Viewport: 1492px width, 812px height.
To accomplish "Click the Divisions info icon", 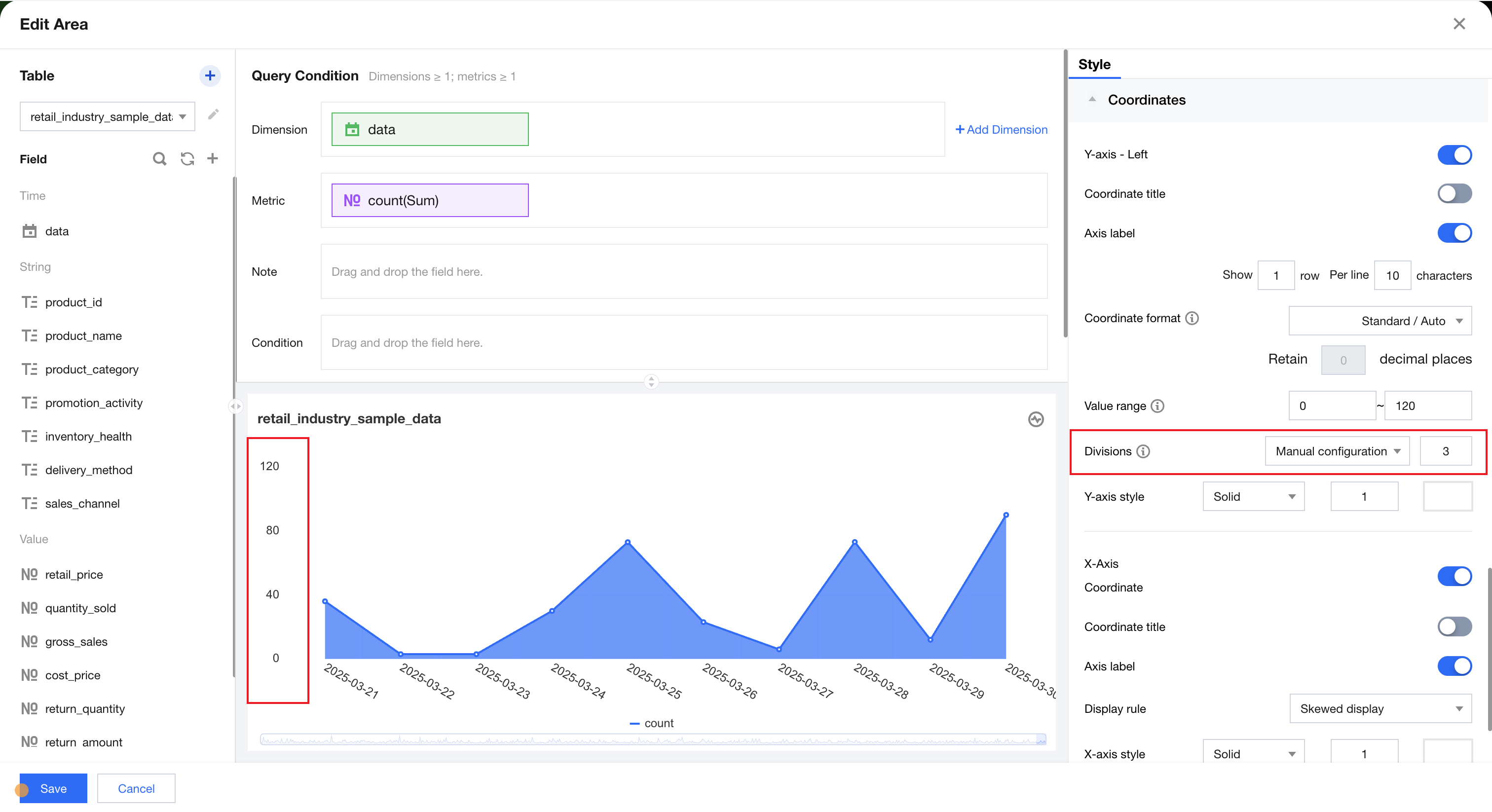I will (x=1143, y=451).
